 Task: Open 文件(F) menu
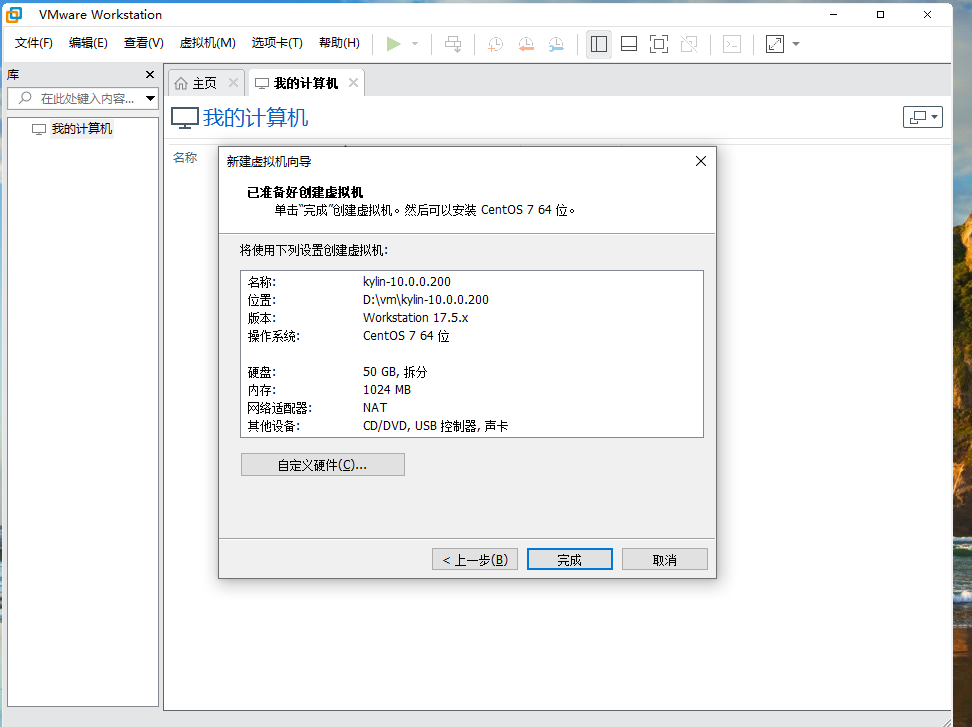[33, 43]
